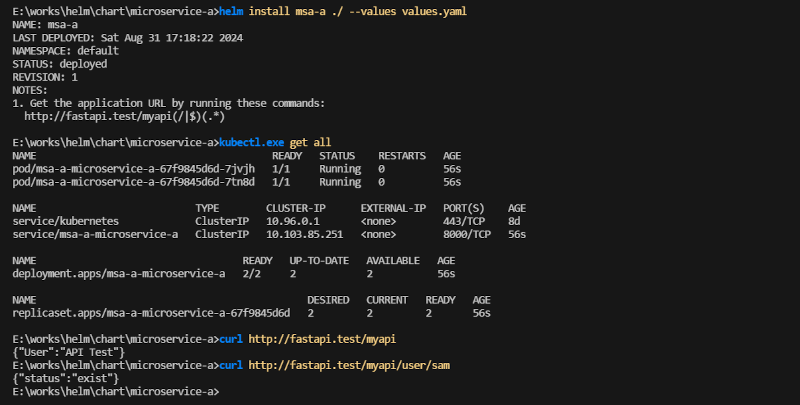Click port value '8000/TCP'

click(467, 235)
